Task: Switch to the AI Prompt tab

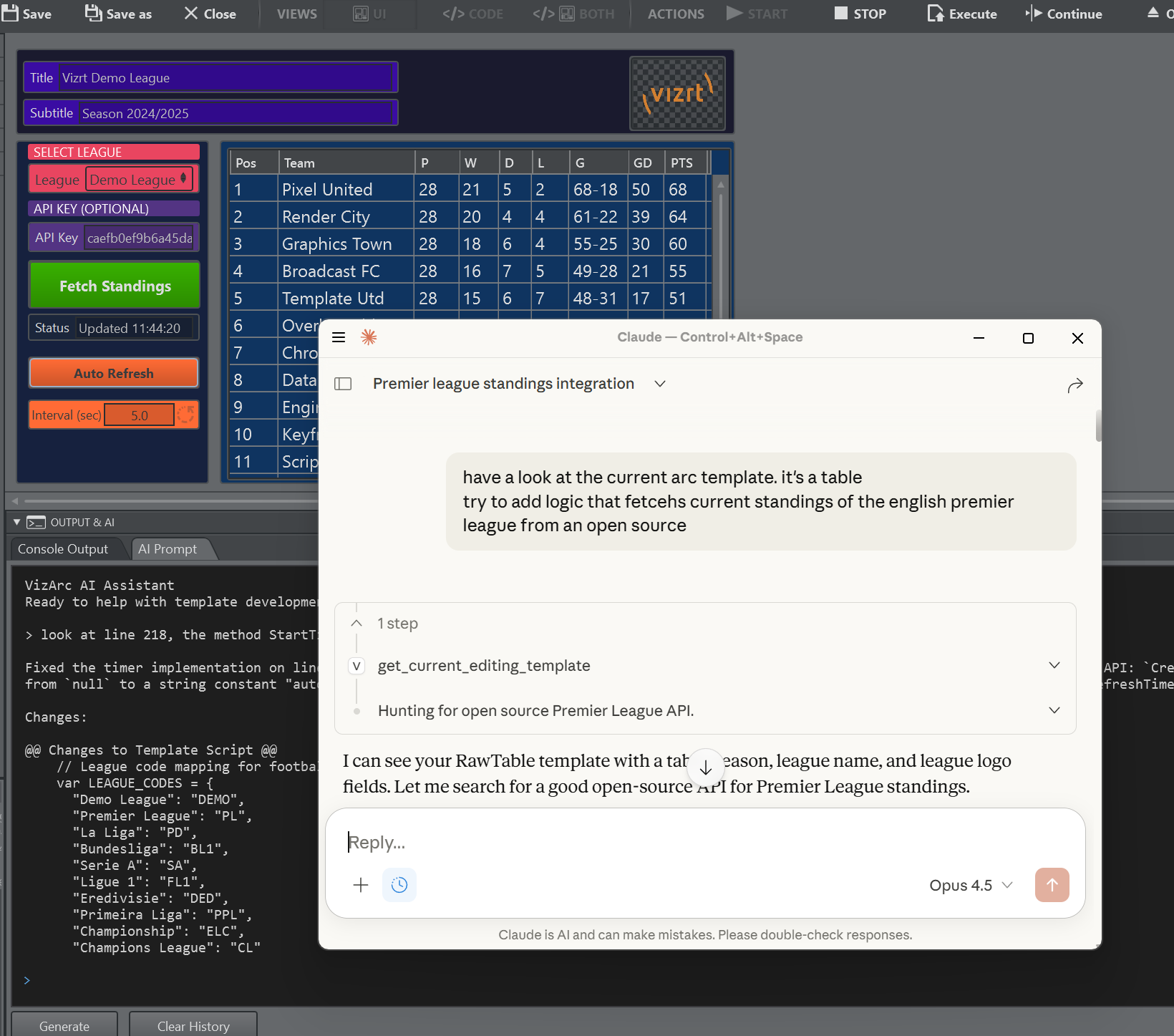Action: point(168,549)
